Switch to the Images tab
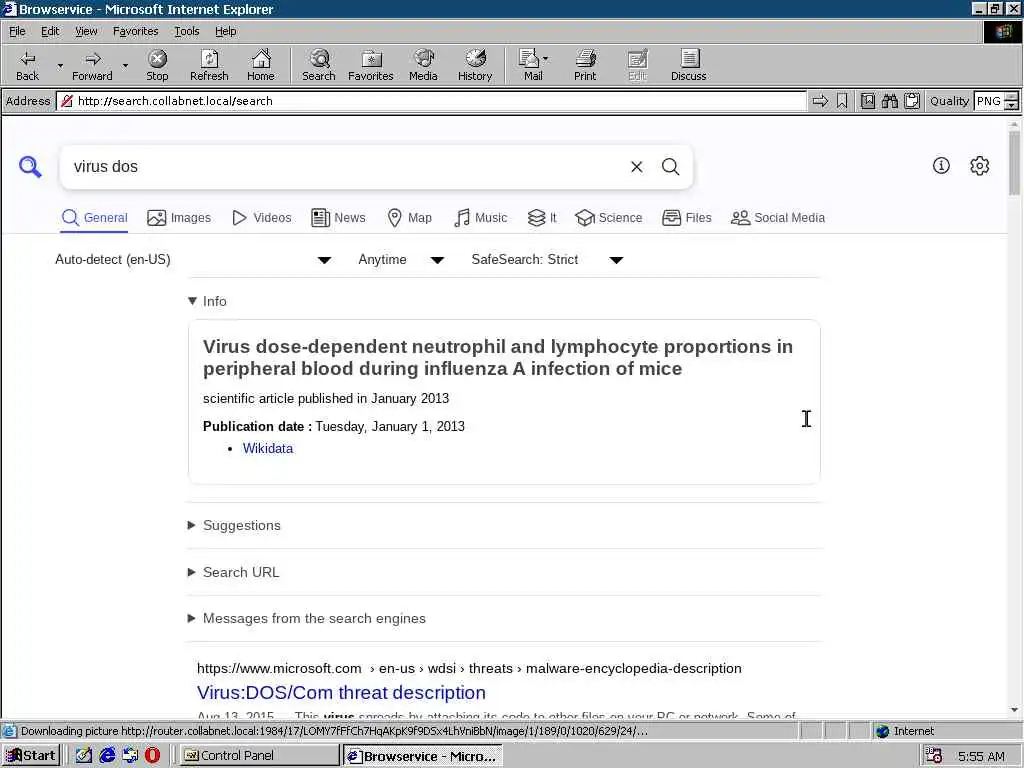Viewport: 1024px width, 768px height. point(179,218)
